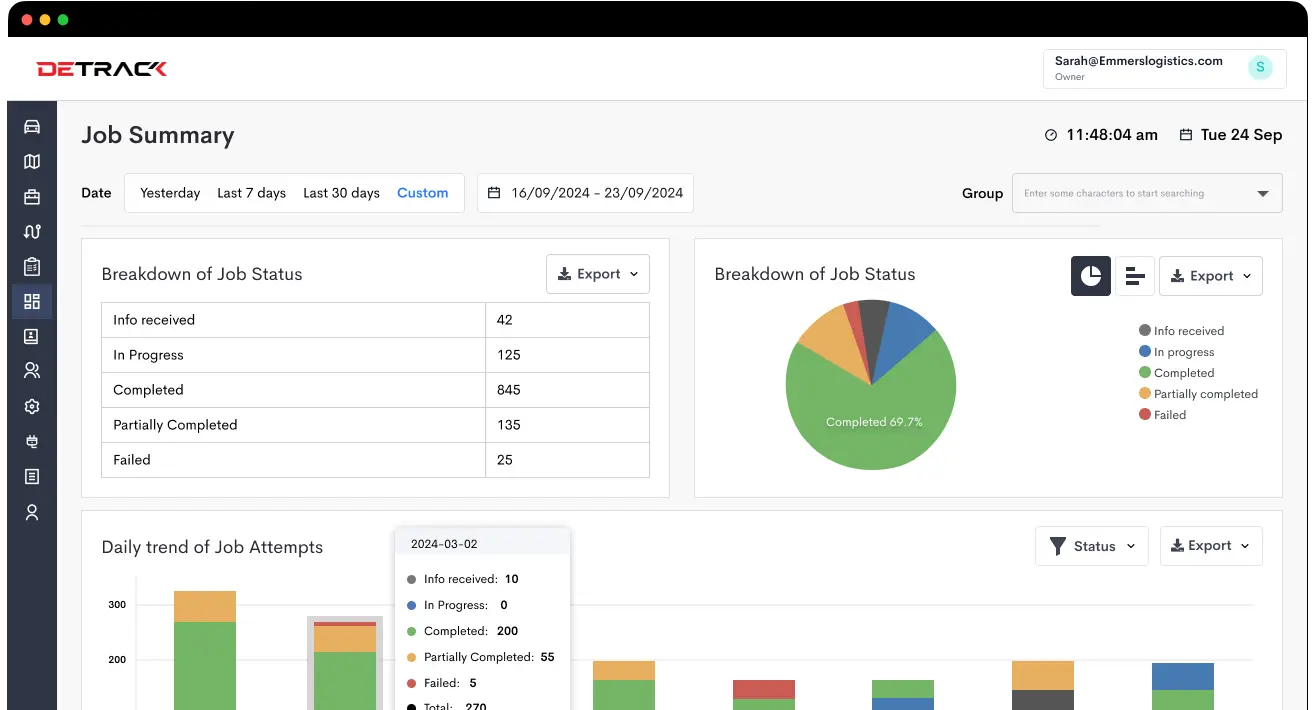Open the Sarah@Emmerslogistics.com account menu
The image size is (1314, 710).
point(1163,69)
